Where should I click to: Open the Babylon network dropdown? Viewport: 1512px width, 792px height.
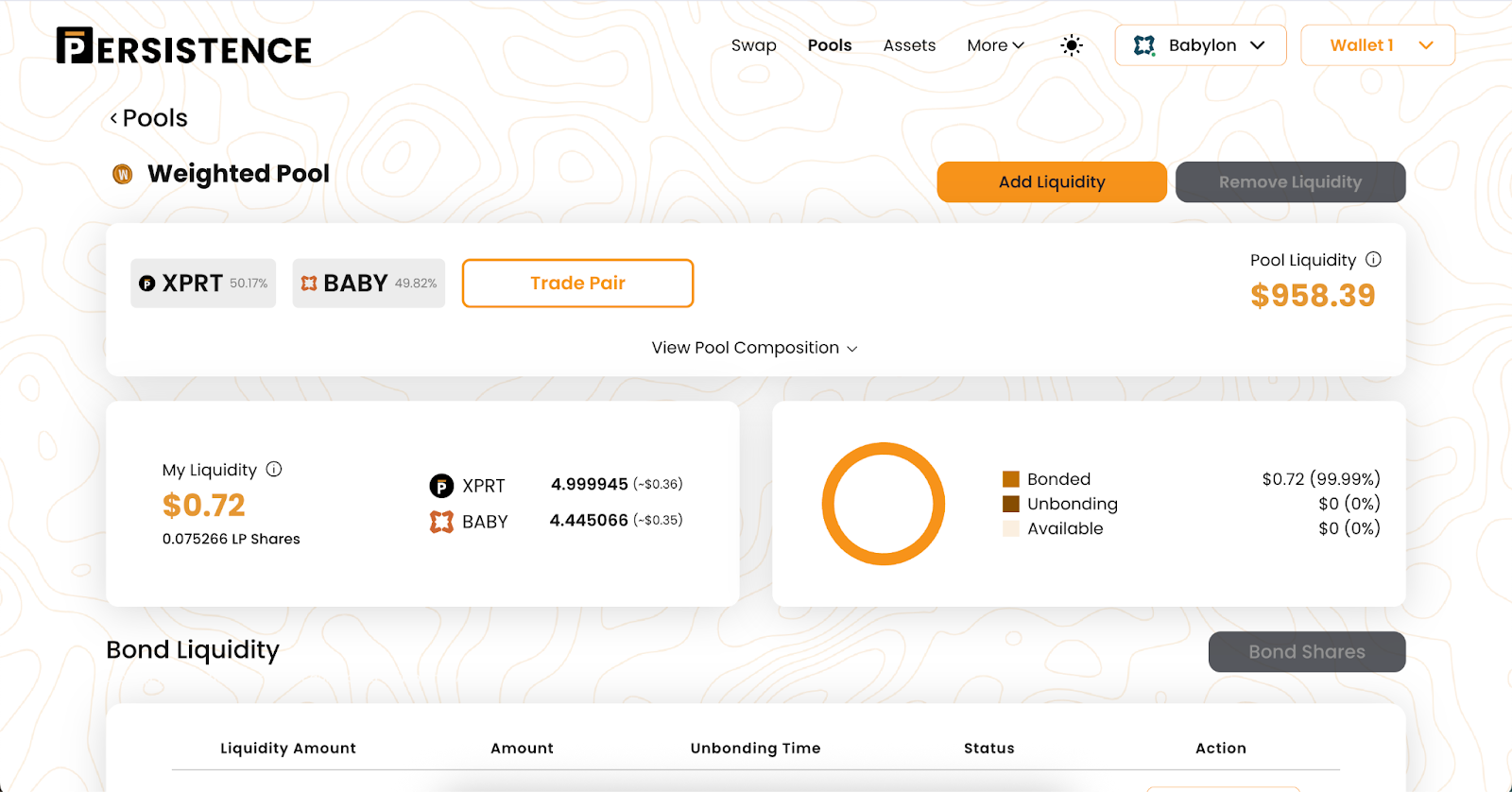pyautogui.click(x=1200, y=45)
